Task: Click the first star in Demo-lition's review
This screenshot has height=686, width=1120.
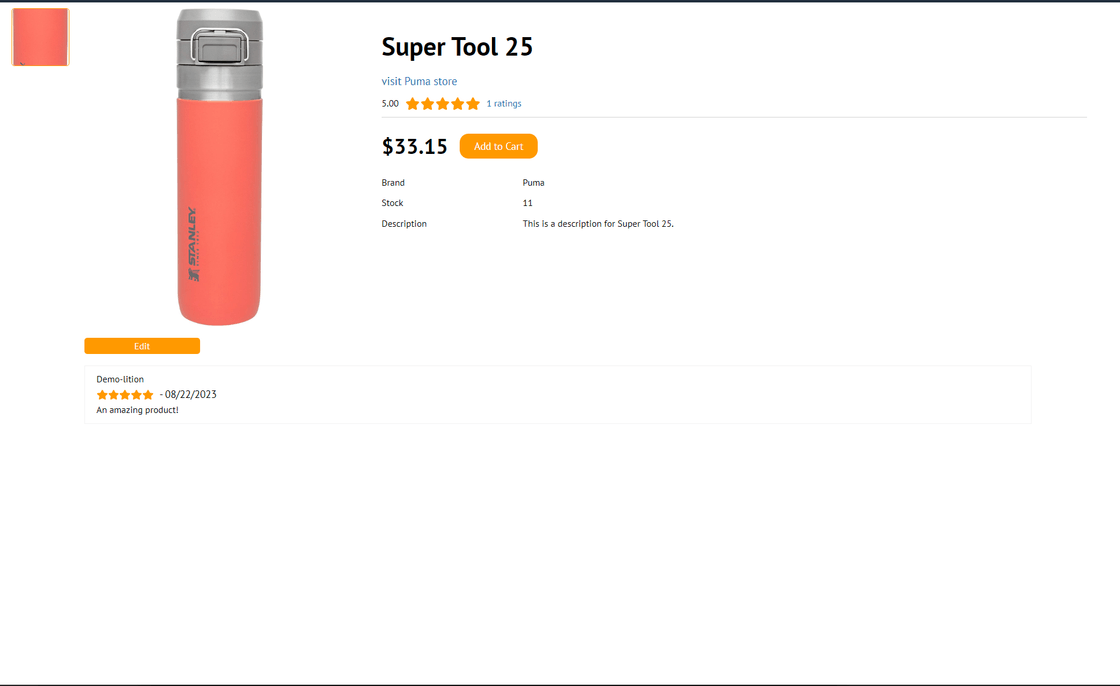Action: [x=102, y=395]
